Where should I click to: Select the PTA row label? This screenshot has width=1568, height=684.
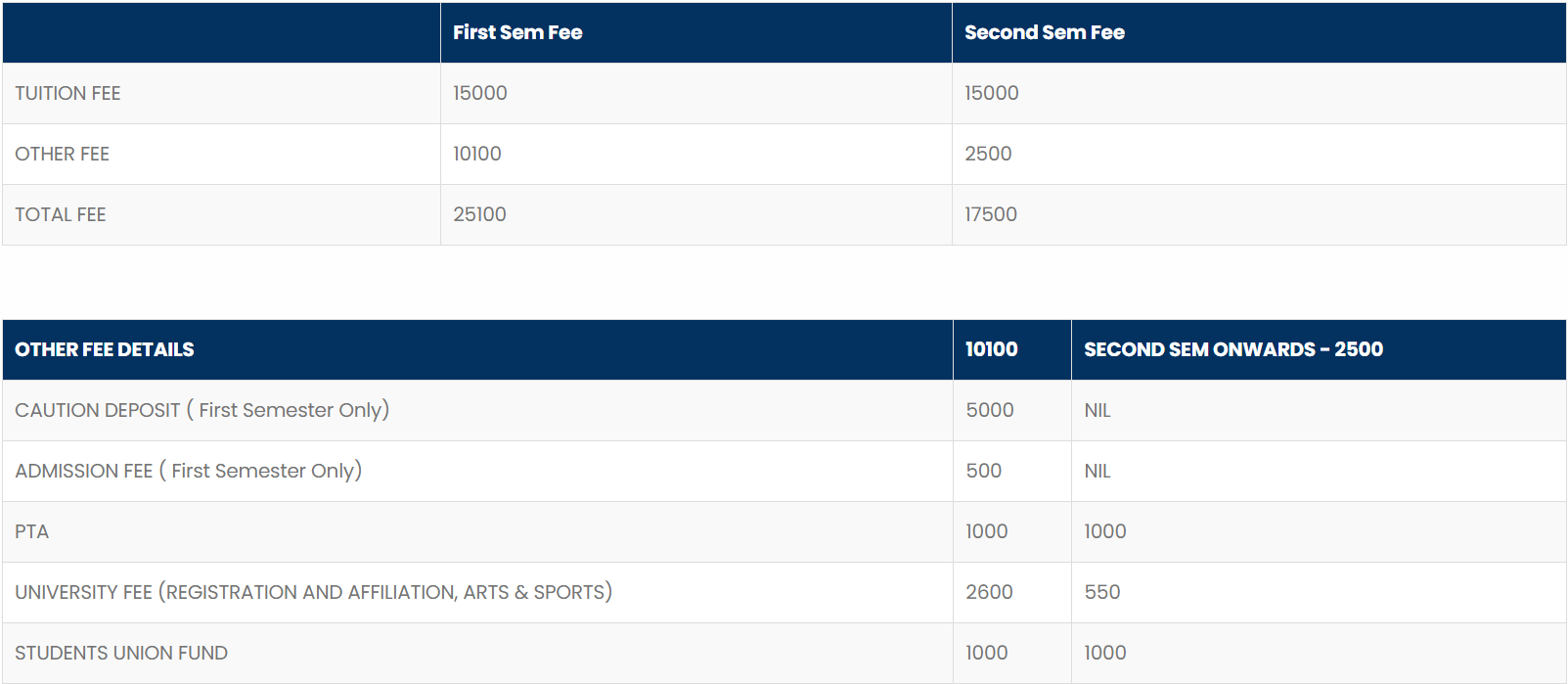pos(31,531)
